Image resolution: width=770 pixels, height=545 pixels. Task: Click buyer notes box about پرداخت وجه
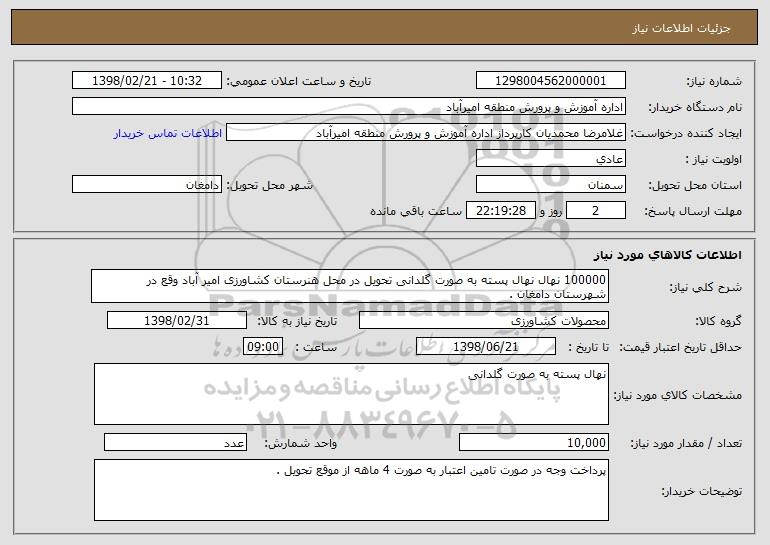tap(351, 490)
